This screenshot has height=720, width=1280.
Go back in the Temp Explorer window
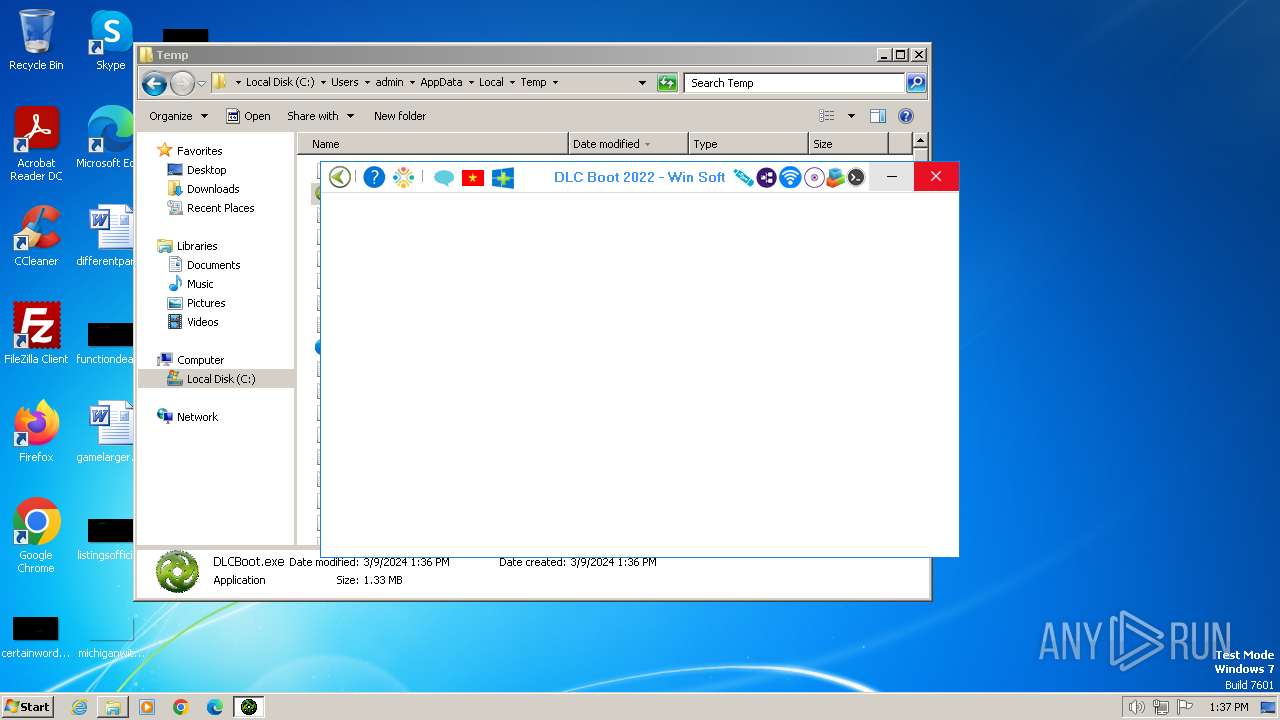tap(154, 83)
